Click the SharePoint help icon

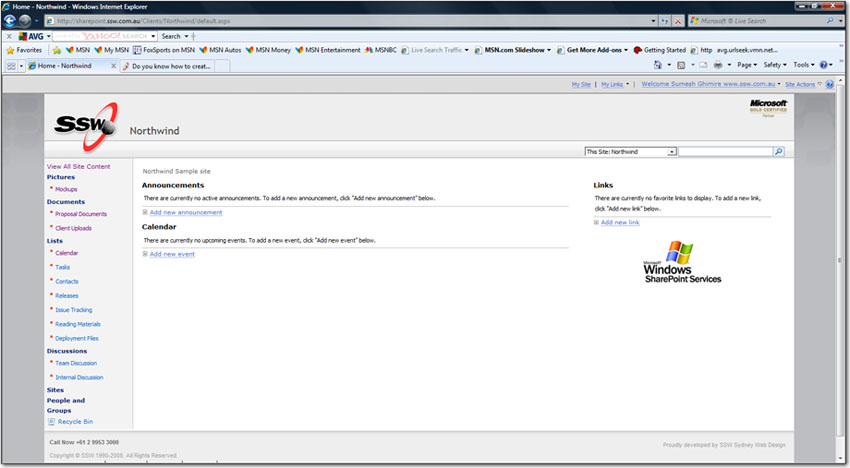click(827, 85)
